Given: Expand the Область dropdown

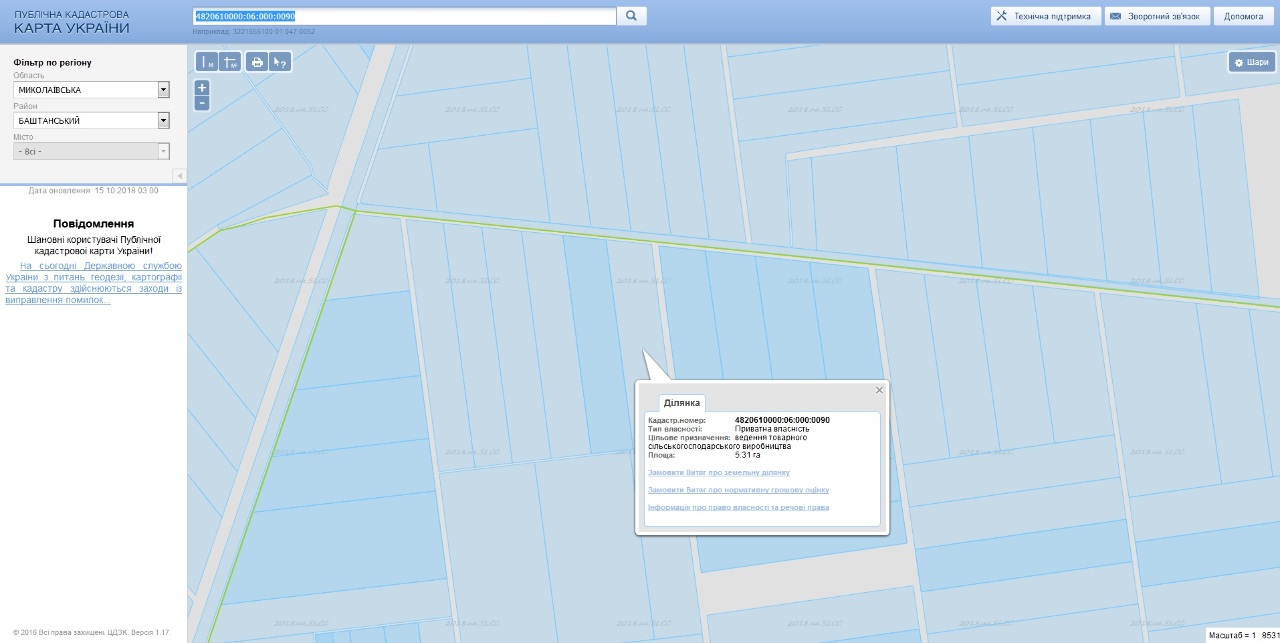Looking at the screenshot, I should [x=163, y=90].
